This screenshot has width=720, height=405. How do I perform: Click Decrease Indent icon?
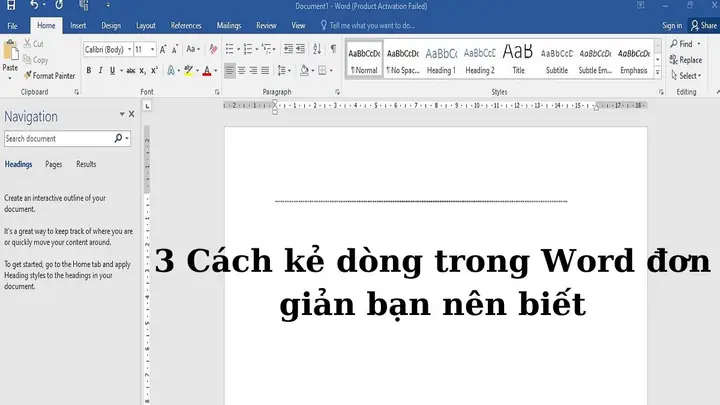tap(288, 49)
